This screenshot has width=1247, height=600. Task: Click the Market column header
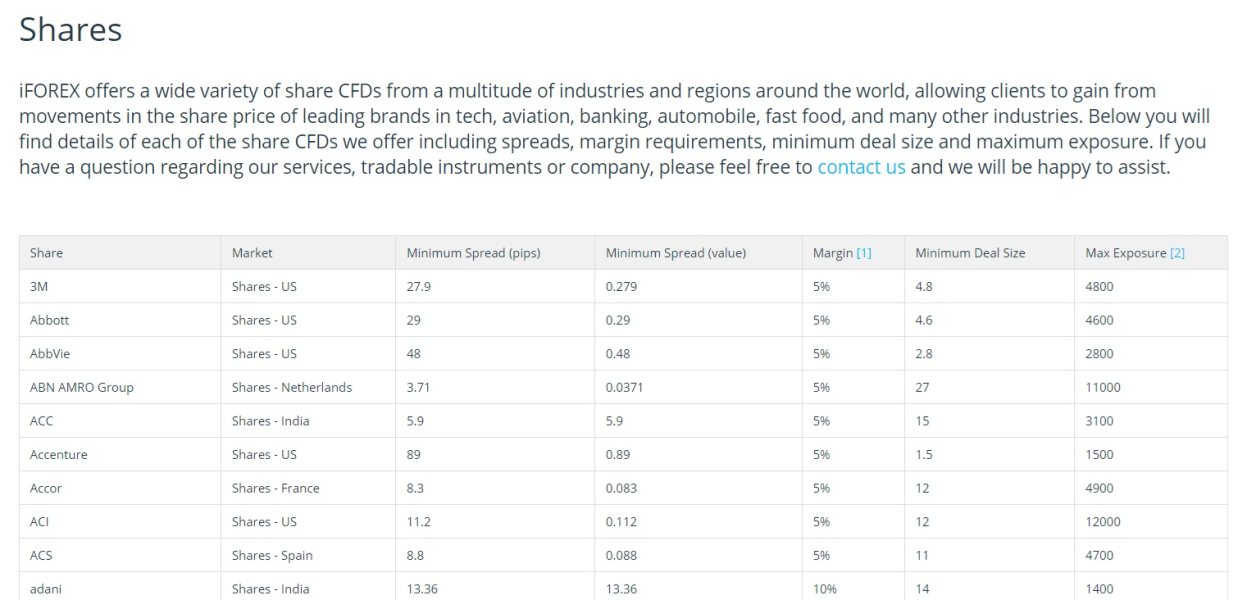coord(252,253)
